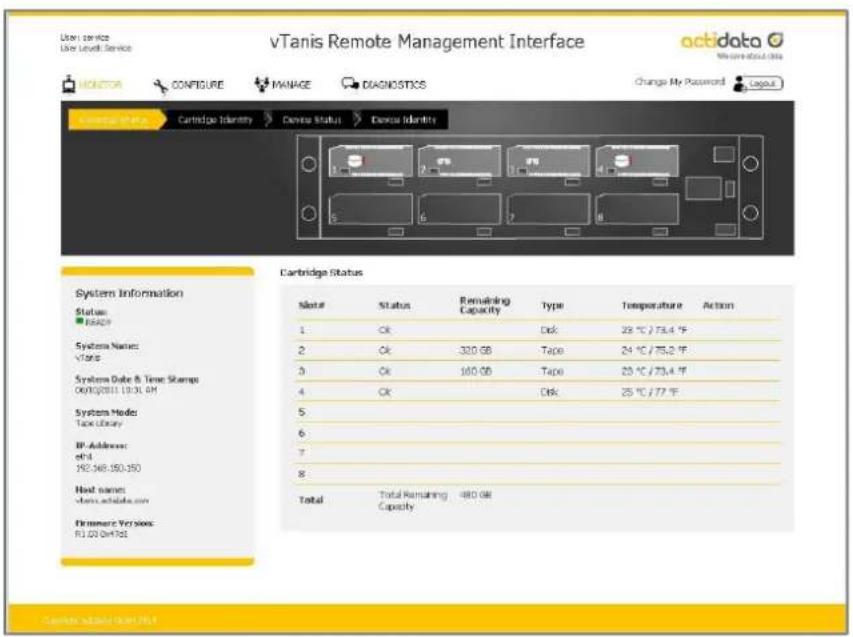Click slot 3's Ok status cell
Screen dimensions: 853x637
(385, 371)
